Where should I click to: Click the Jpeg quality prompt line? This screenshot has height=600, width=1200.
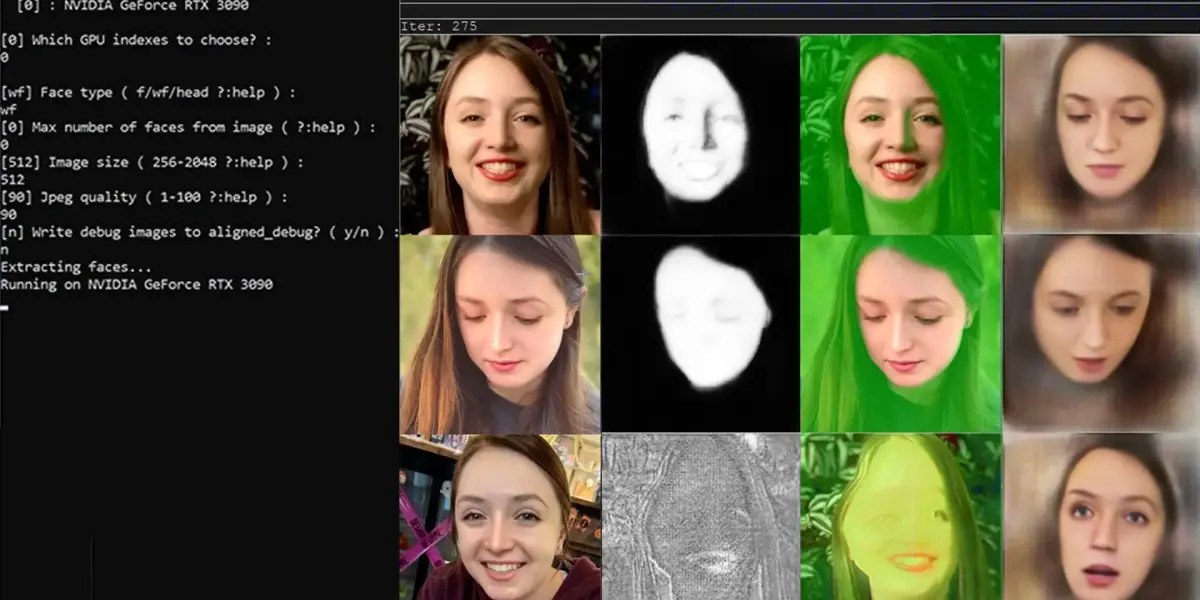pyautogui.click(x=144, y=197)
